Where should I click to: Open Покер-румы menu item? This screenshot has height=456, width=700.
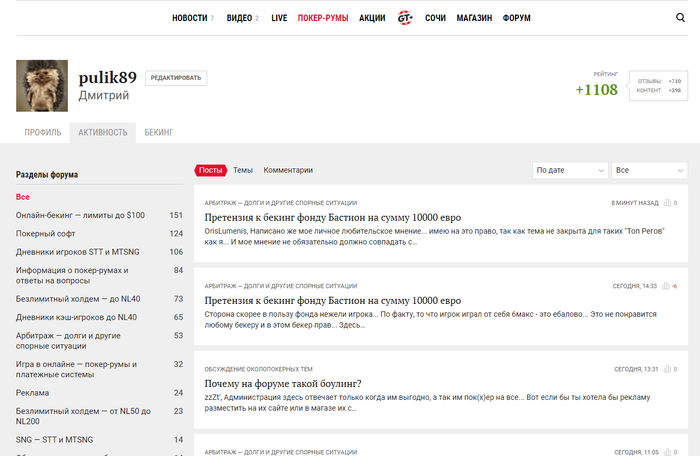(323, 18)
